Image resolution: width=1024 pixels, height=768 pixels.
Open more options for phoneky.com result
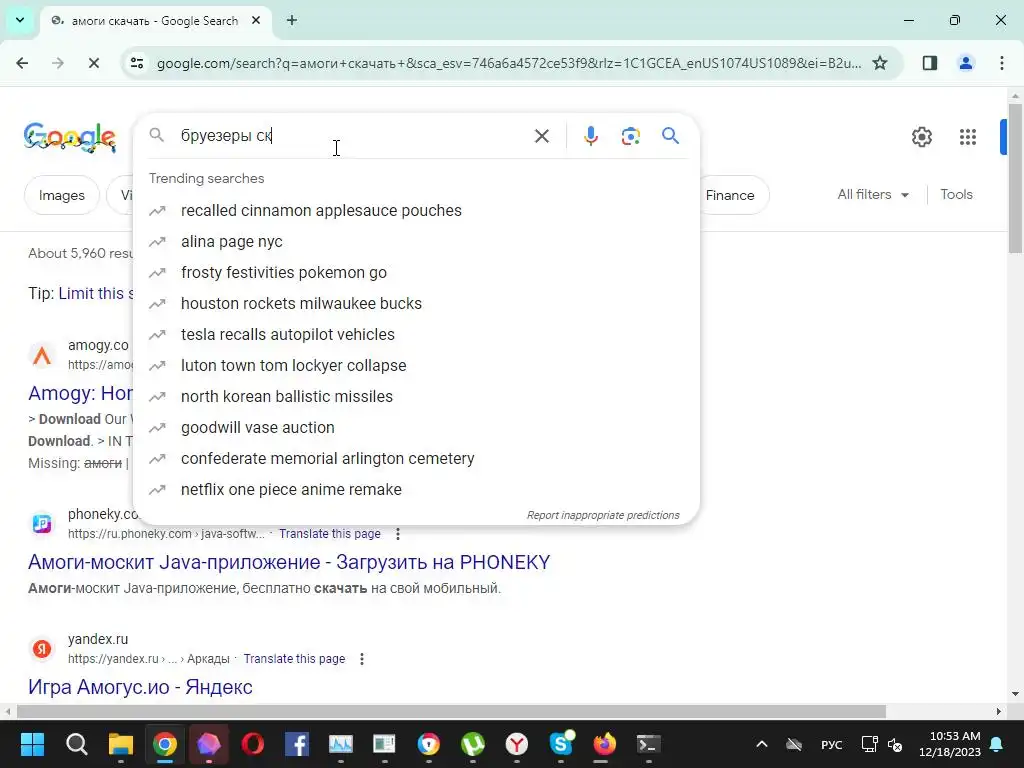(398, 534)
